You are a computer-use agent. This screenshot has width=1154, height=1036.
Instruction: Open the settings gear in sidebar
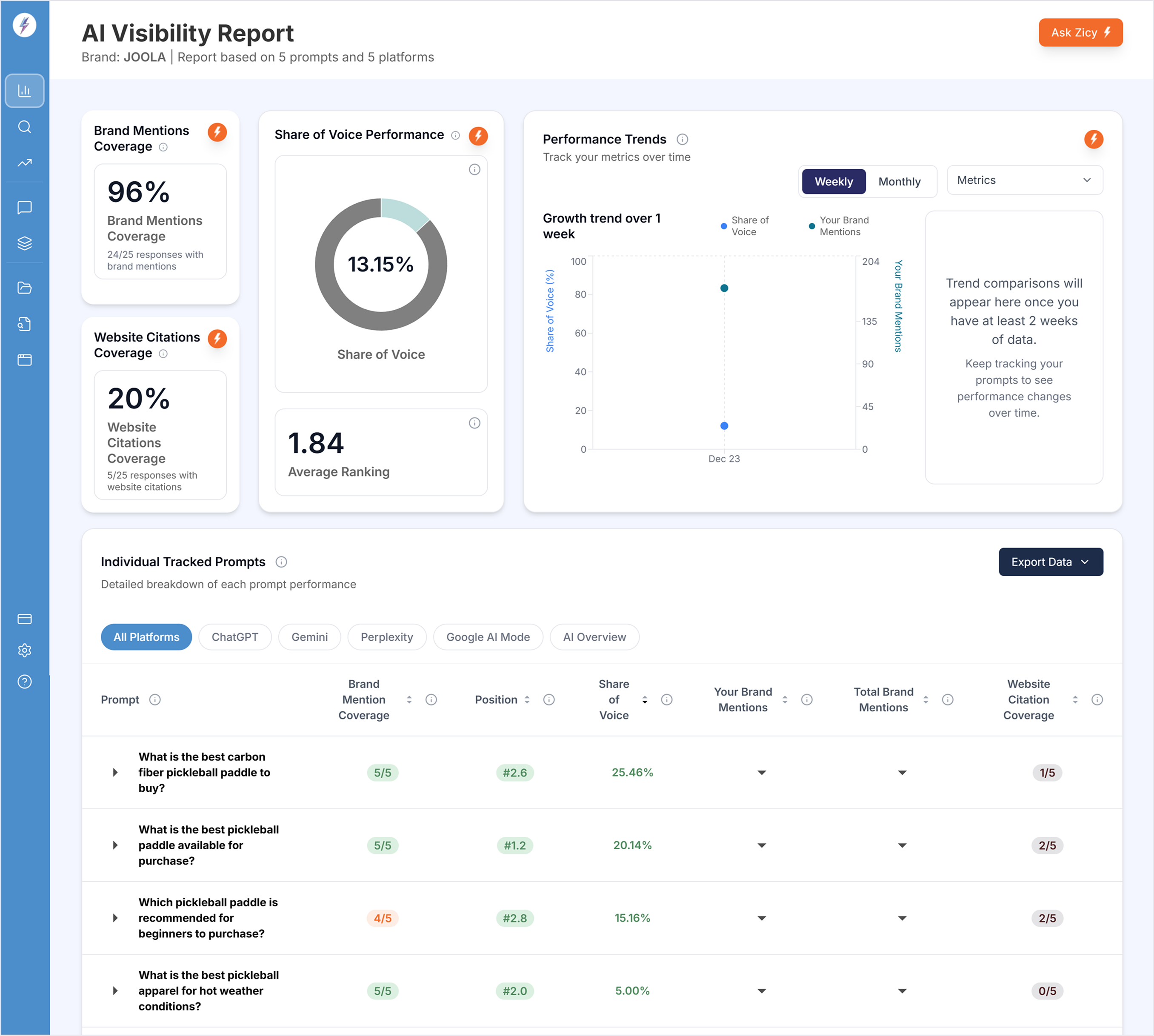tap(25, 650)
